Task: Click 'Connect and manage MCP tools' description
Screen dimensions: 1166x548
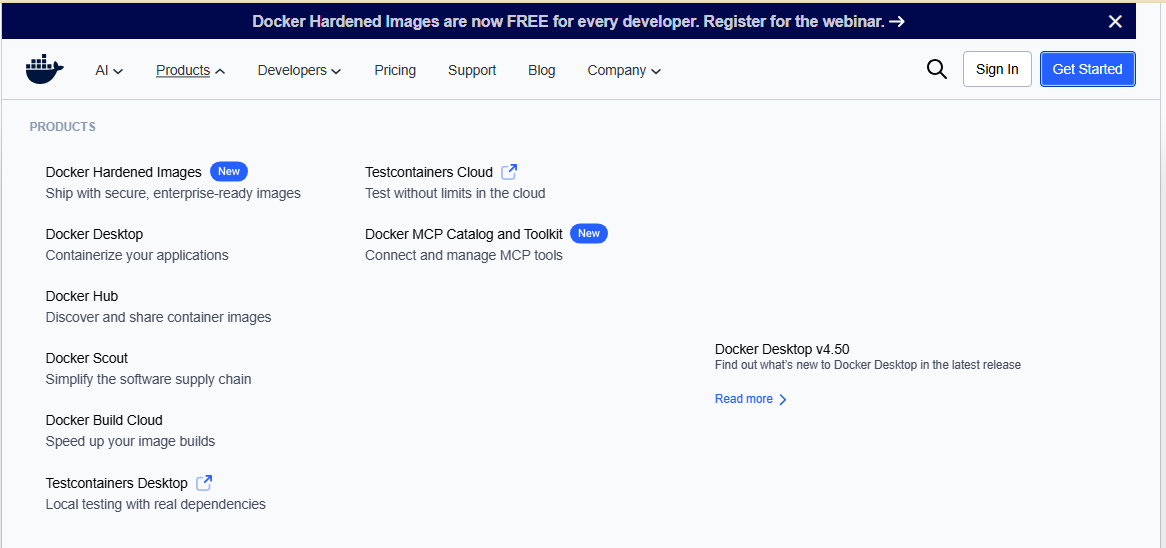Action: 464,255
